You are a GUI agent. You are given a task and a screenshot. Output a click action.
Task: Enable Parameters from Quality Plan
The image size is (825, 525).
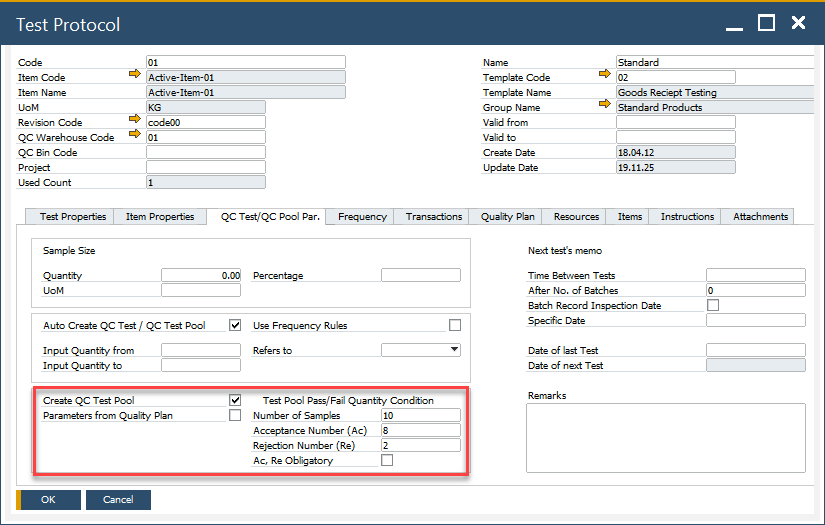235,415
